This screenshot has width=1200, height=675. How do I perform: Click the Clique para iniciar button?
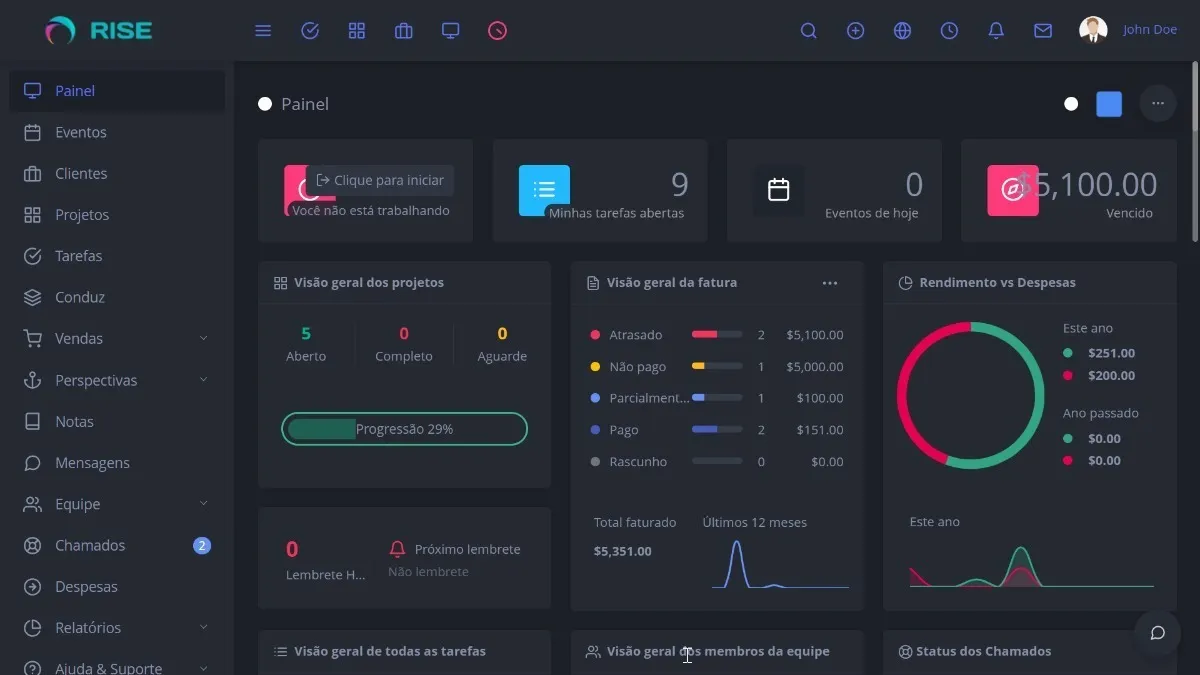(380, 181)
